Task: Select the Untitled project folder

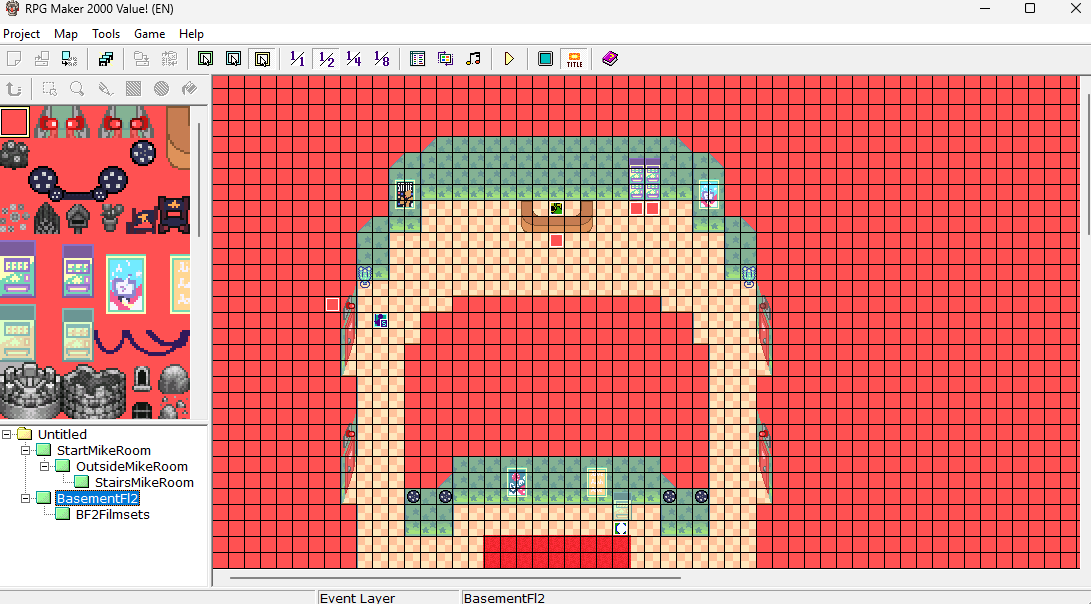Action: tap(62, 434)
